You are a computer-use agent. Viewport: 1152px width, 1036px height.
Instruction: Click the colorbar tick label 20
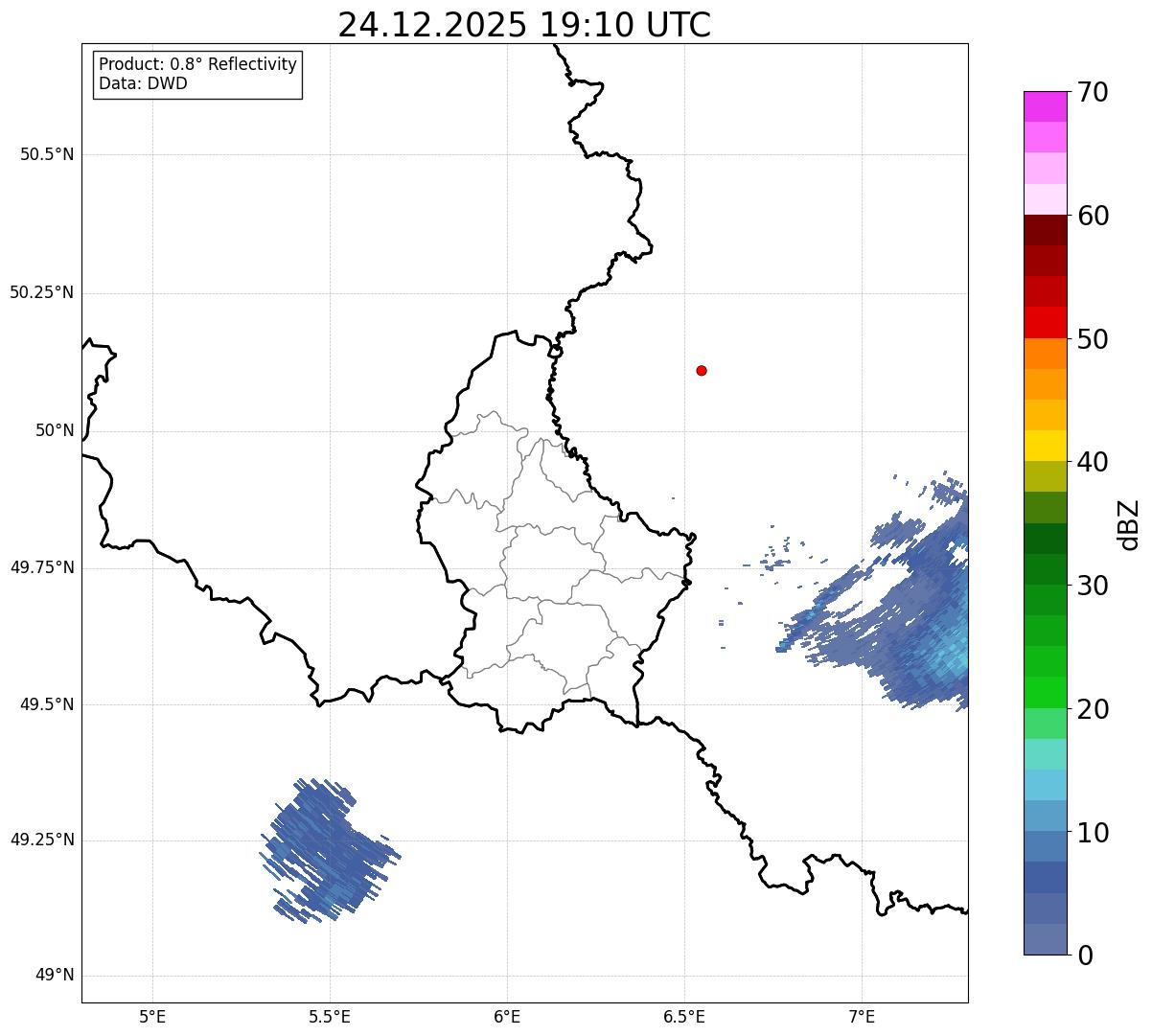coord(1093,709)
